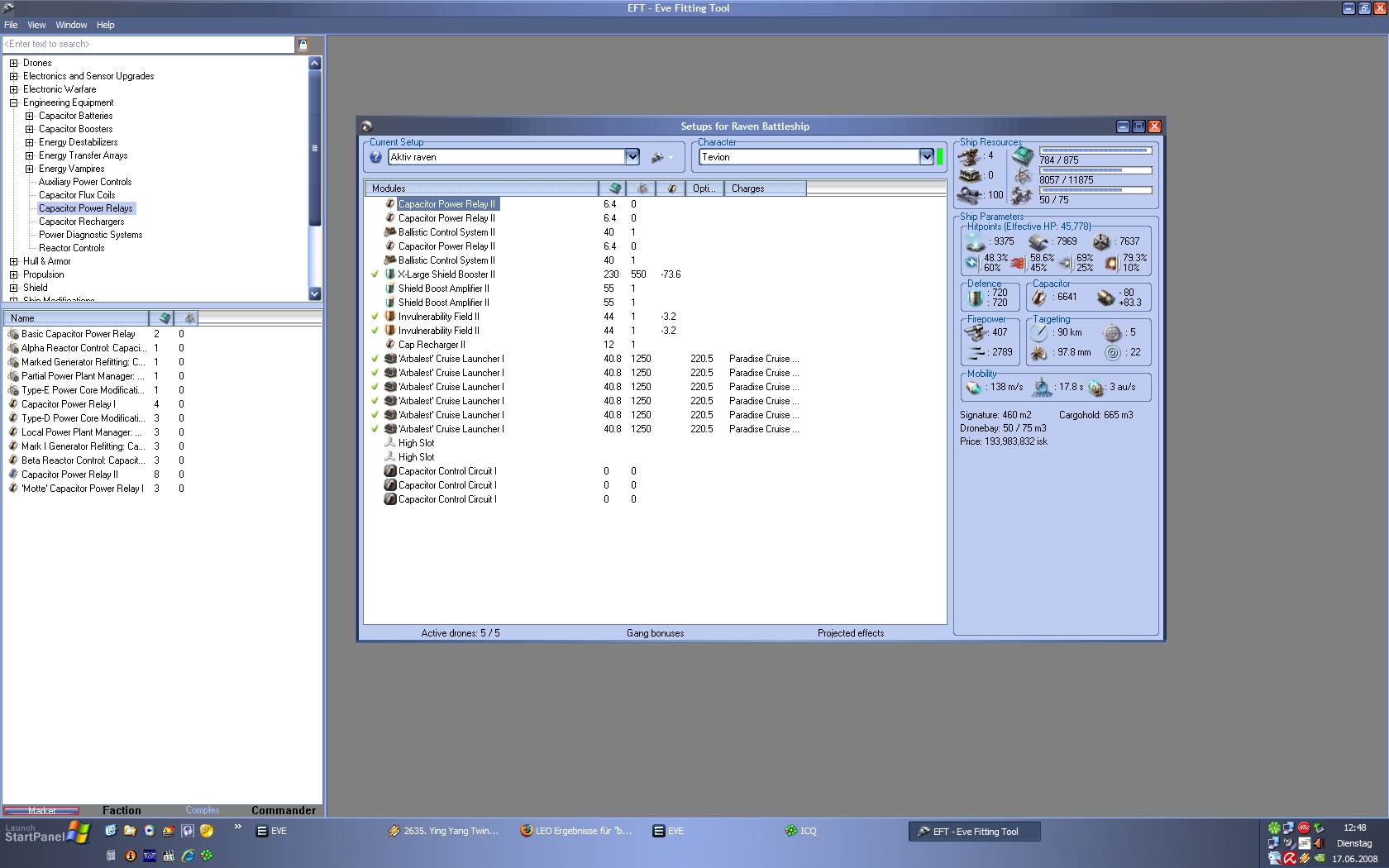Click the powergrid usage bar showing 8057 / 11875
Viewport: 1389px width, 868px height.
point(1095,170)
